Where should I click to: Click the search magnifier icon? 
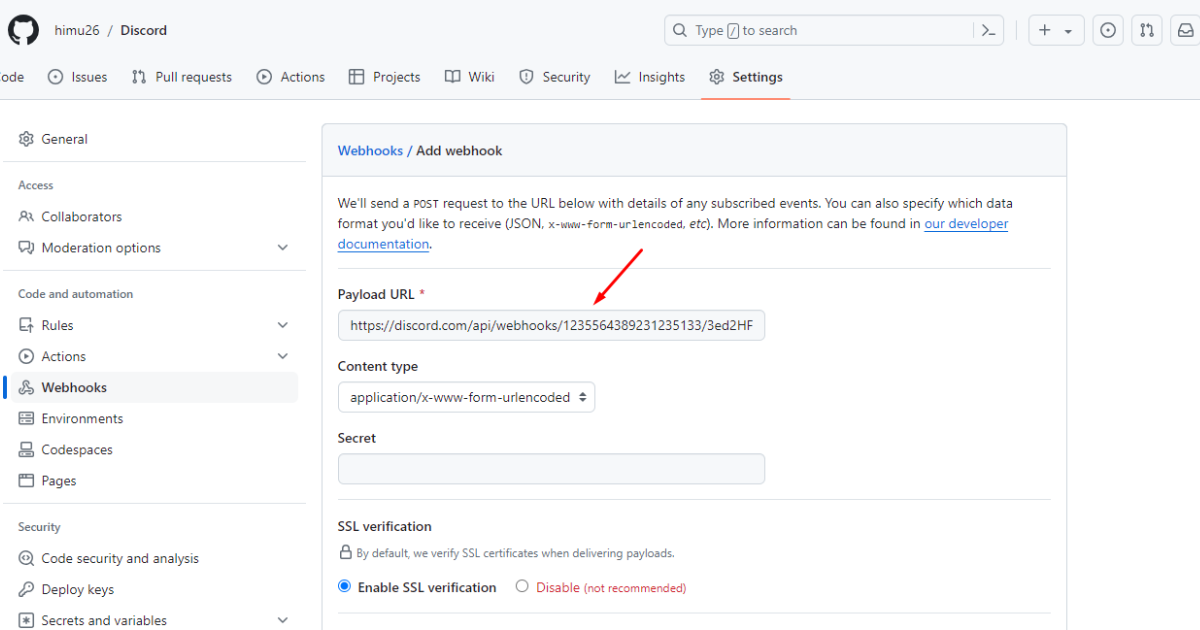pyautogui.click(x=680, y=30)
